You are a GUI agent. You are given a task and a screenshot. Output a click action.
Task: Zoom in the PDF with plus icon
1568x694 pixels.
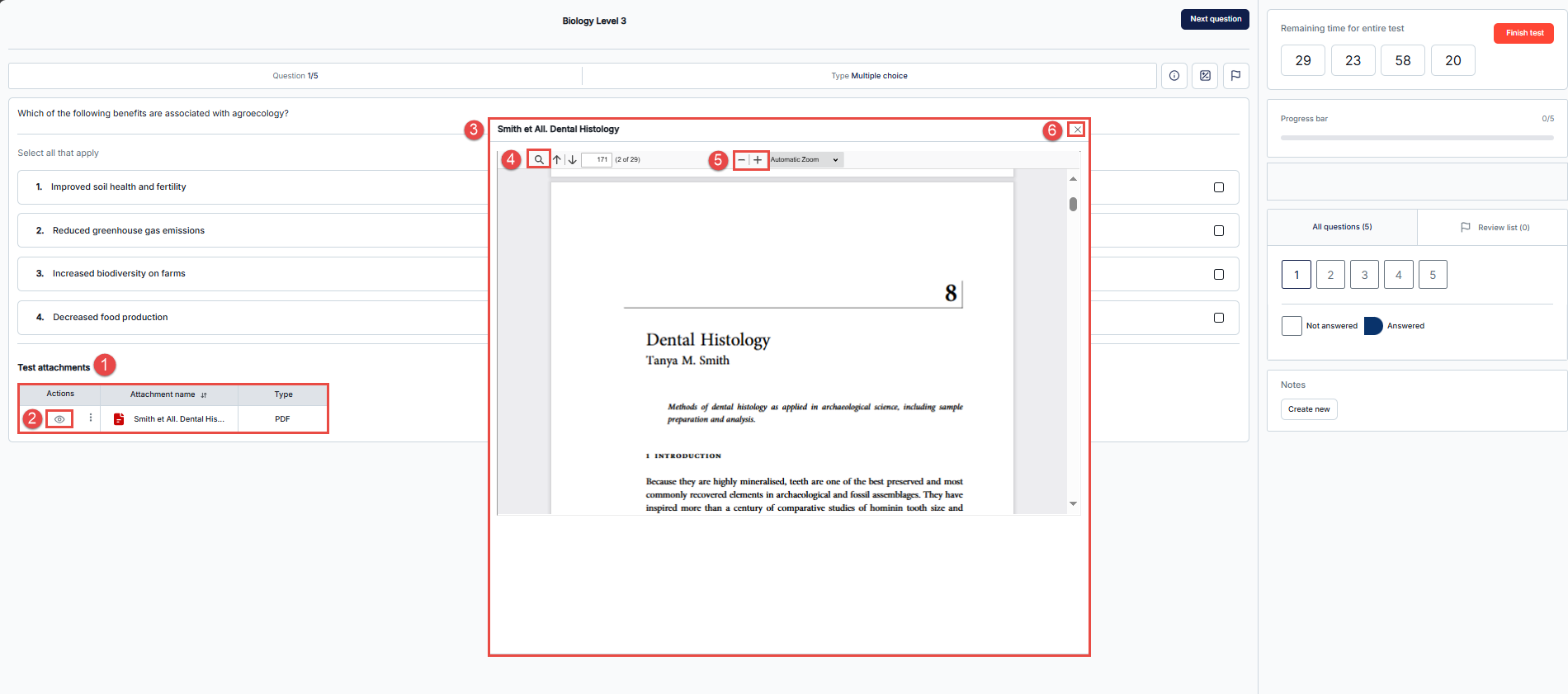[758, 160]
